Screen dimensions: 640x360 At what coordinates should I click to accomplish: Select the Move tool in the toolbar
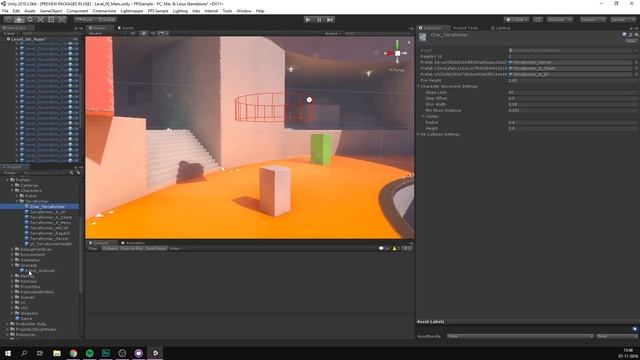coord(19,20)
